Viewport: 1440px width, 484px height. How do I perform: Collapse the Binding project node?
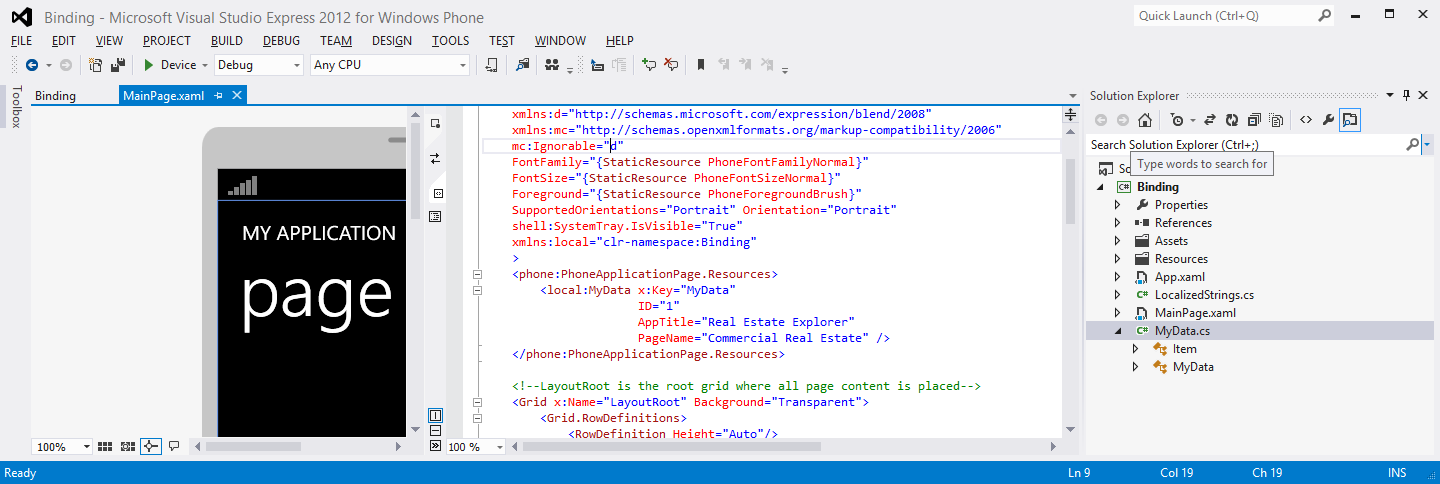pos(1100,187)
